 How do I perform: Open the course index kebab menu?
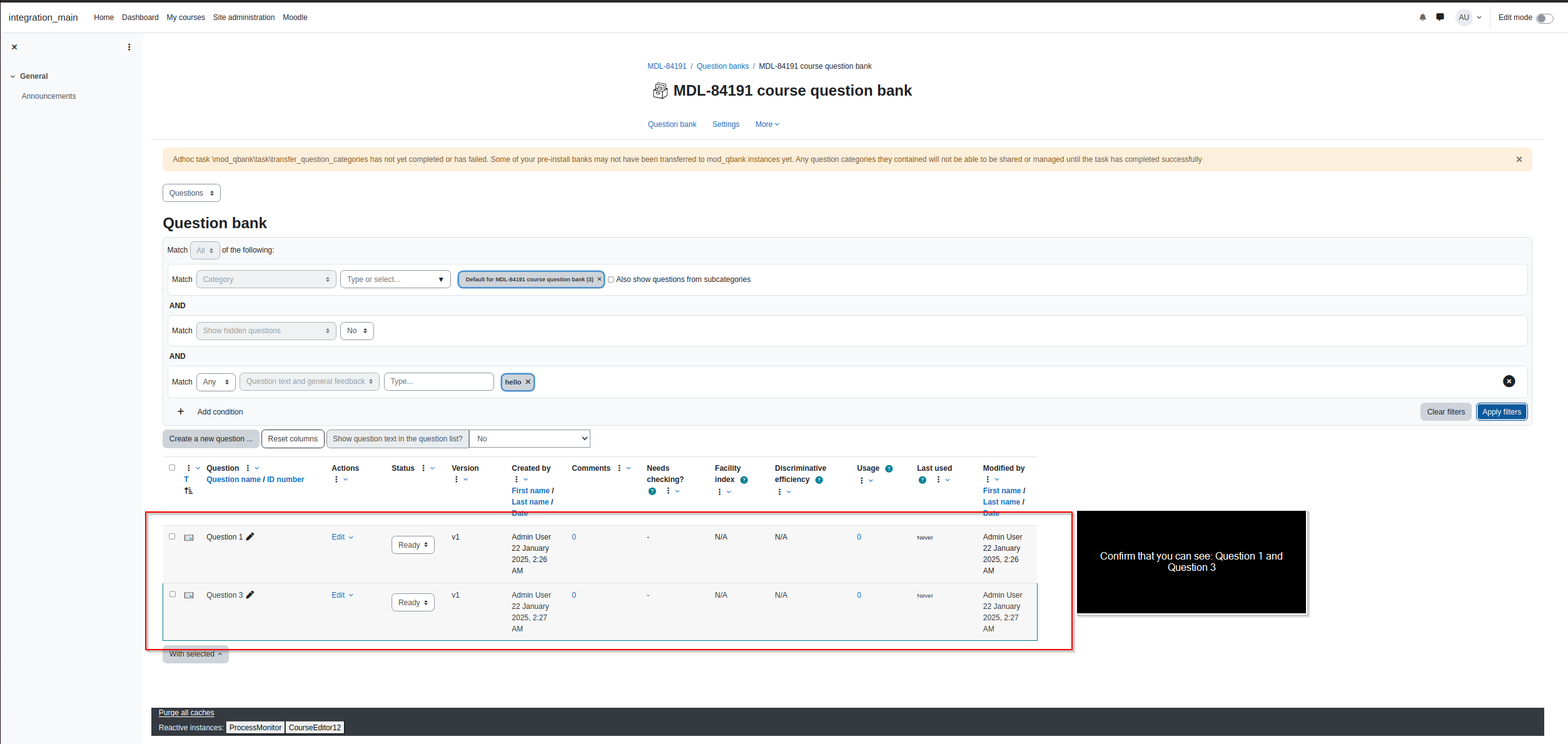129,47
